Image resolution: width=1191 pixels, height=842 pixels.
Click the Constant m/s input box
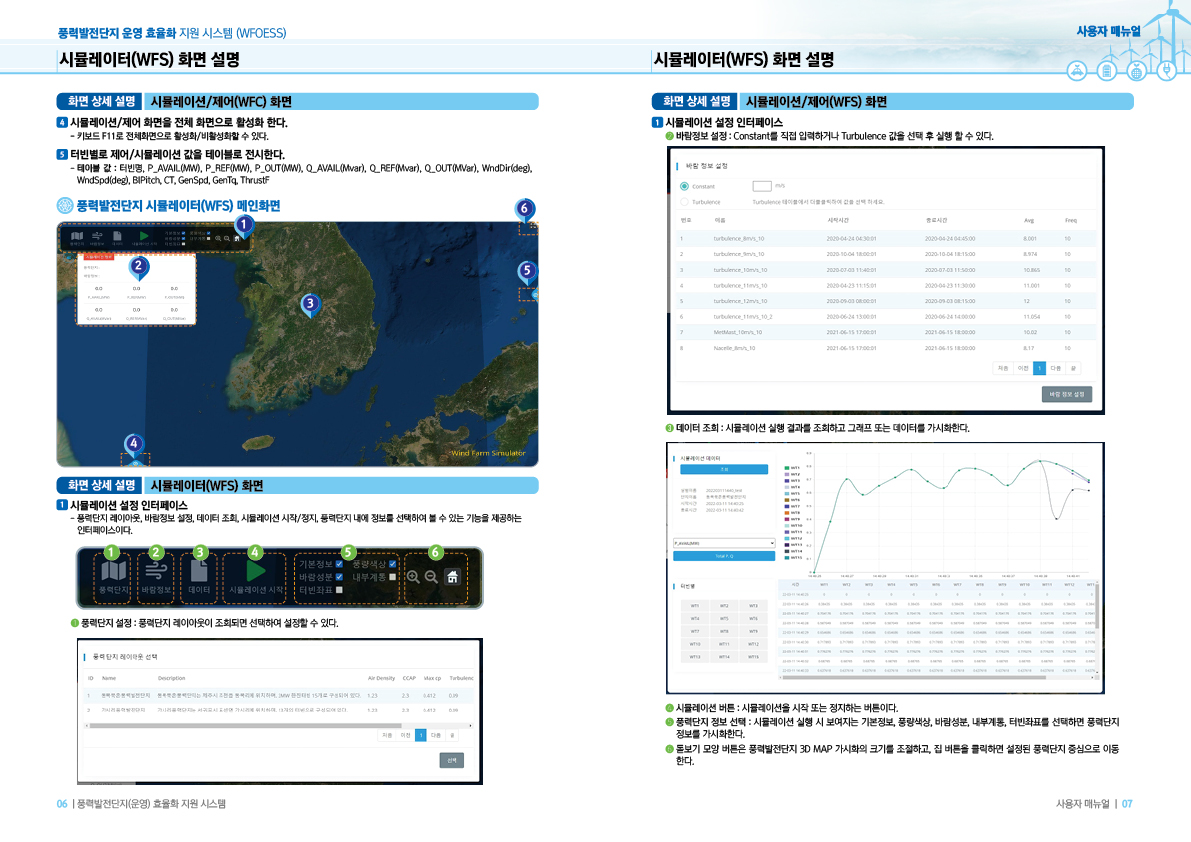[762, 186]
